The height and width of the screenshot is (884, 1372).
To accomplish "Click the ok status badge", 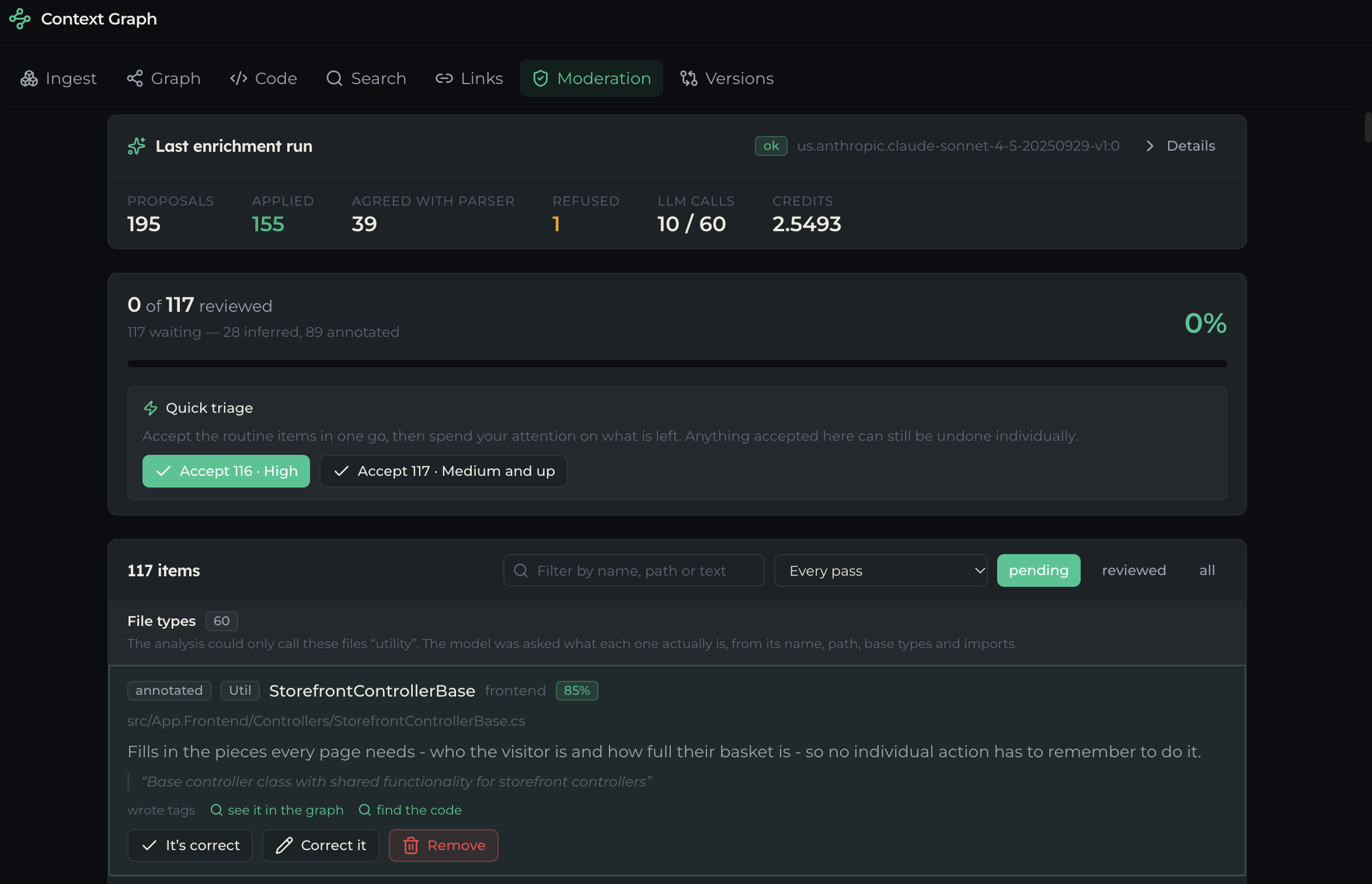I will [771, 146].
